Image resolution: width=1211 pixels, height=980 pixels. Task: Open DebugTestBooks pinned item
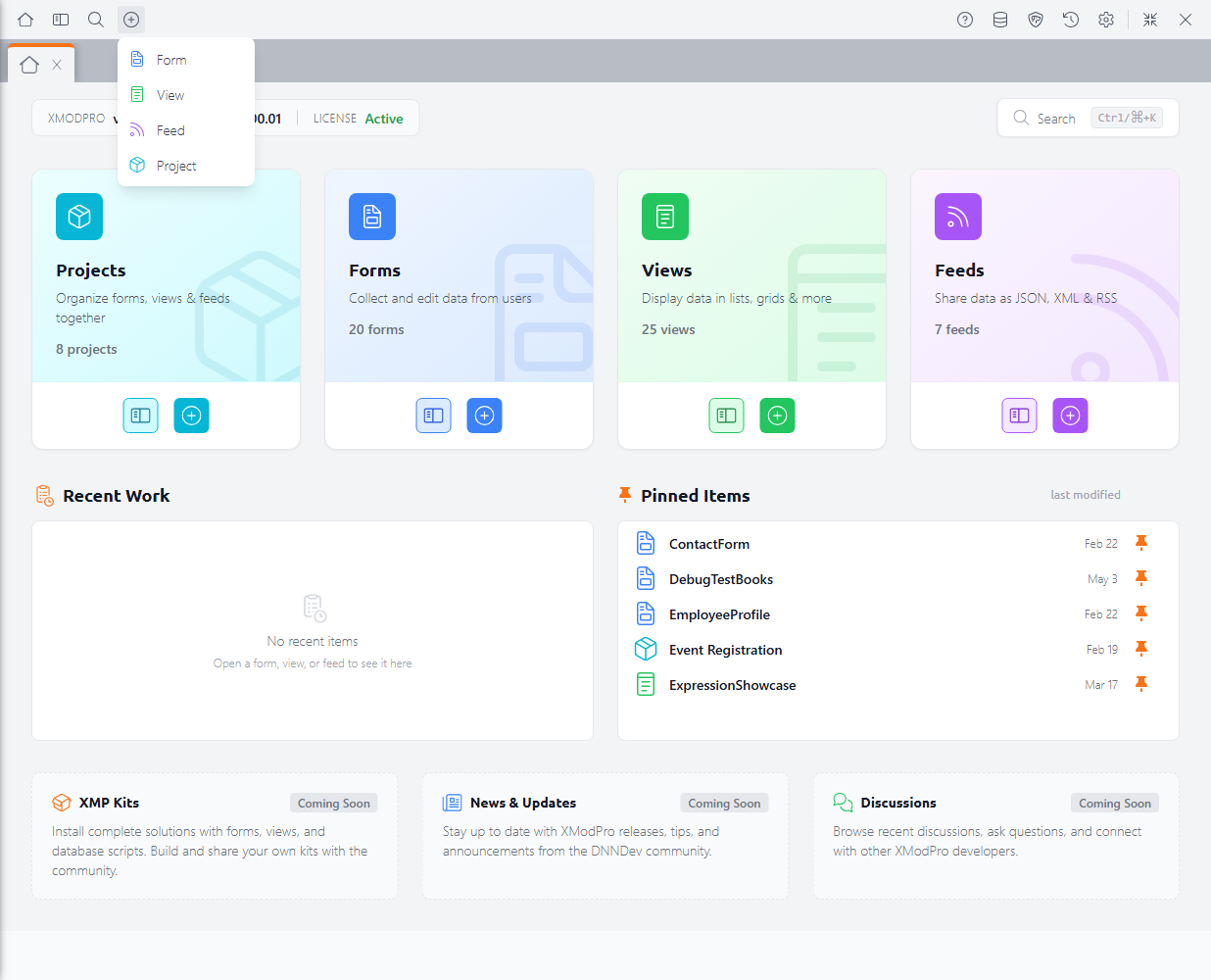point(721,579)
